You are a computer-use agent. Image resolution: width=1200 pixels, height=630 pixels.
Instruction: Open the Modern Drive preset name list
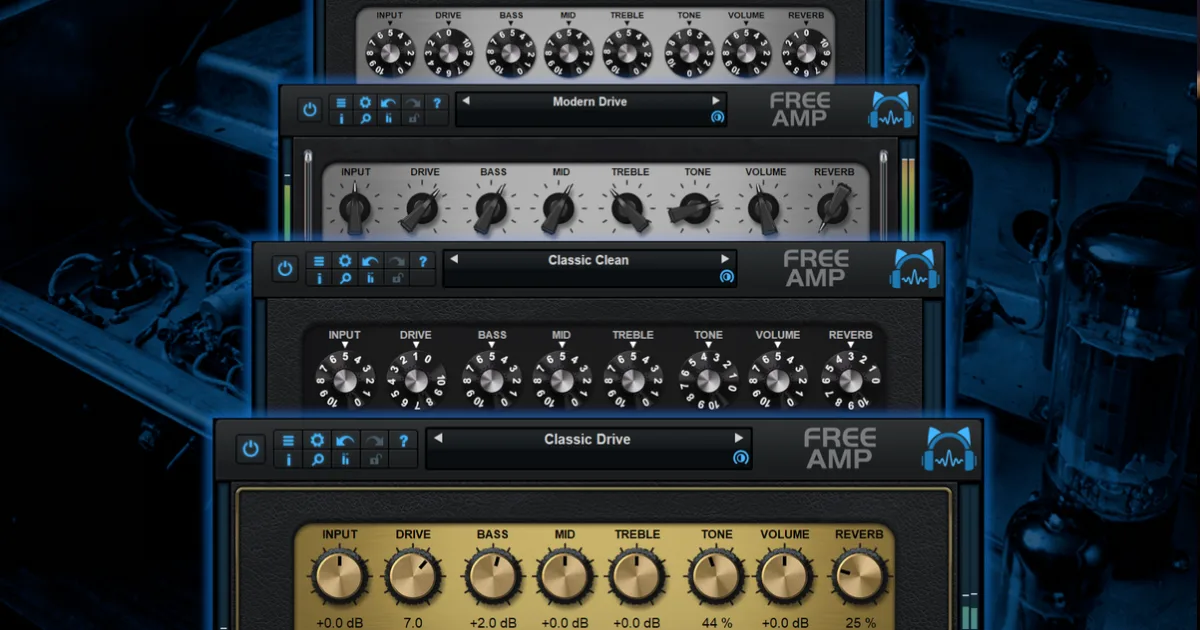tap(590, 102)
